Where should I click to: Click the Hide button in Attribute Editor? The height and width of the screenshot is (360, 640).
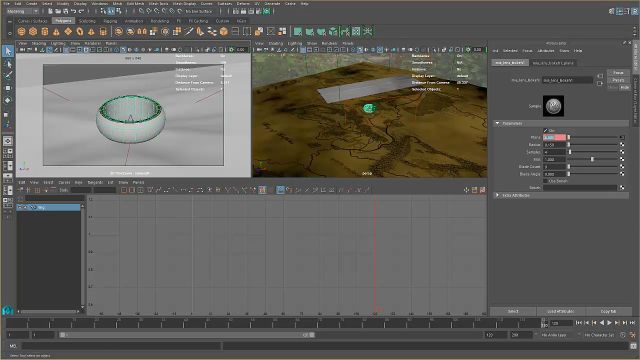[624, 87]
